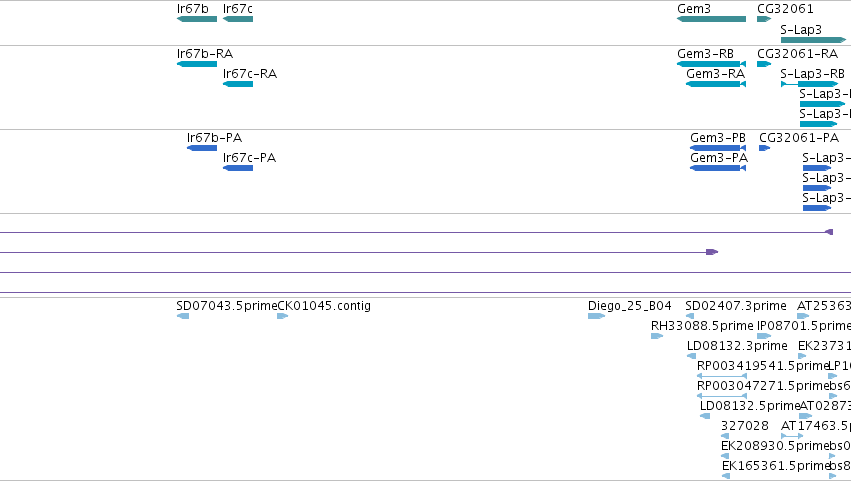Click the AT25363 EST arrow
851x481 pixels.
click(803, 316)
